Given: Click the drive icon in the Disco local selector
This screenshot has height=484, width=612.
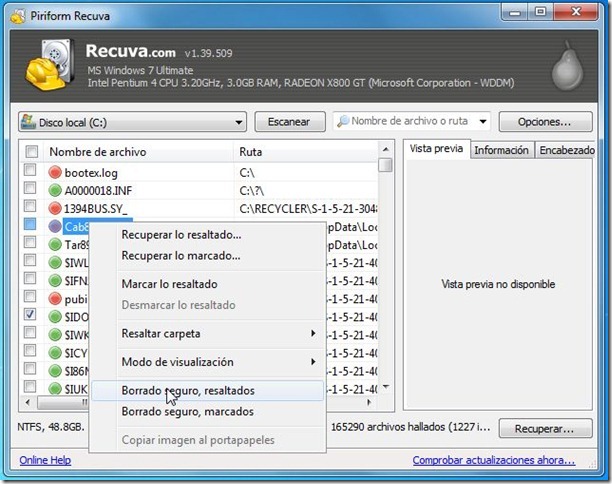Looking at the screenshot, I should coord(28,122).
